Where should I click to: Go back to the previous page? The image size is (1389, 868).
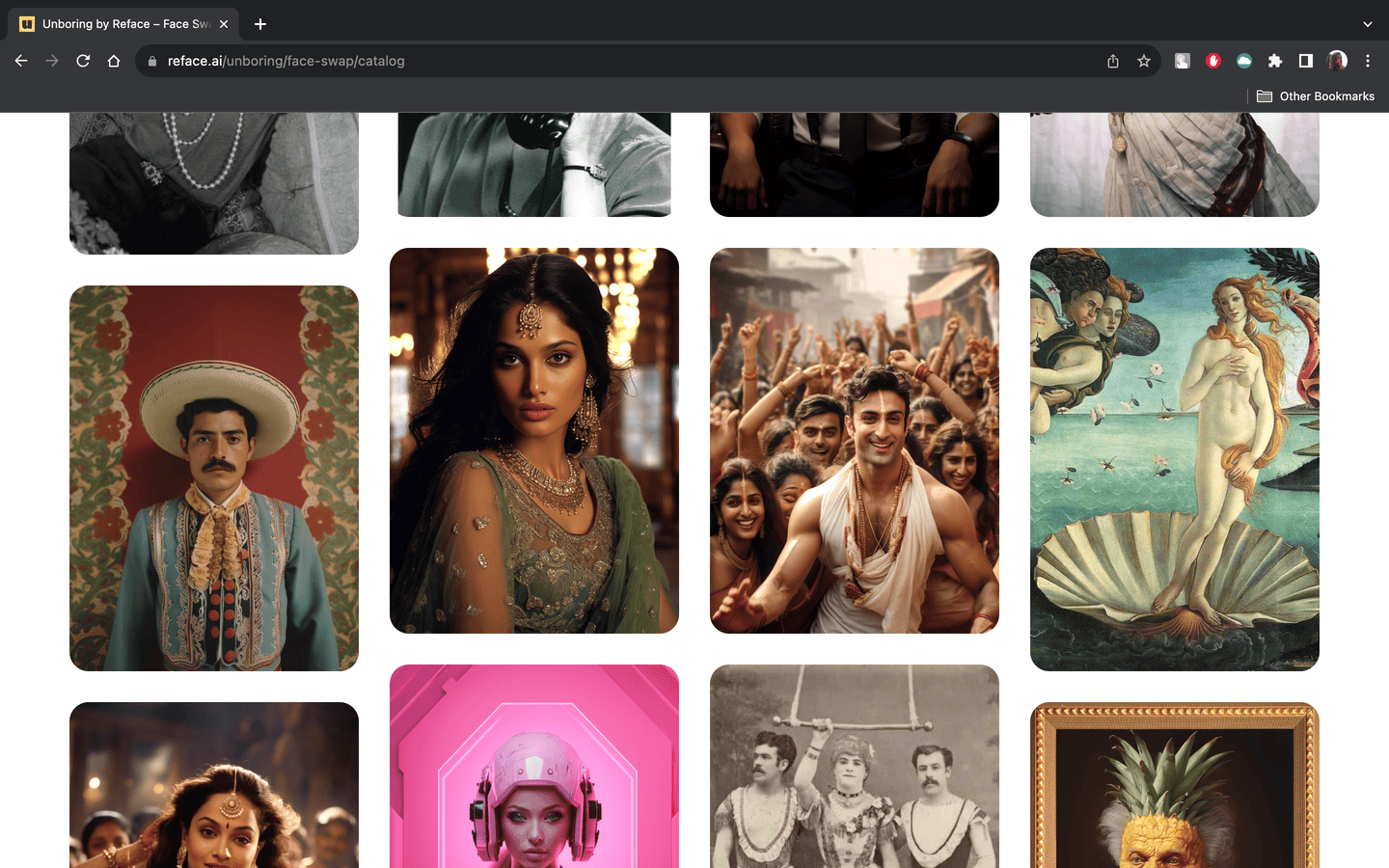21,61
